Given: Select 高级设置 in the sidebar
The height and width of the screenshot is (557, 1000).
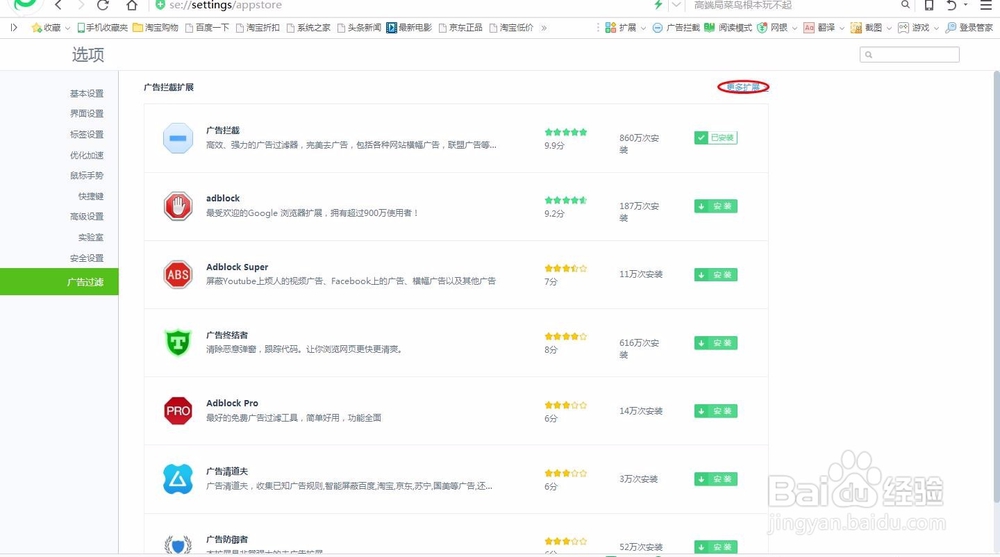Looking at the screenshot, I should pos(87,216).
